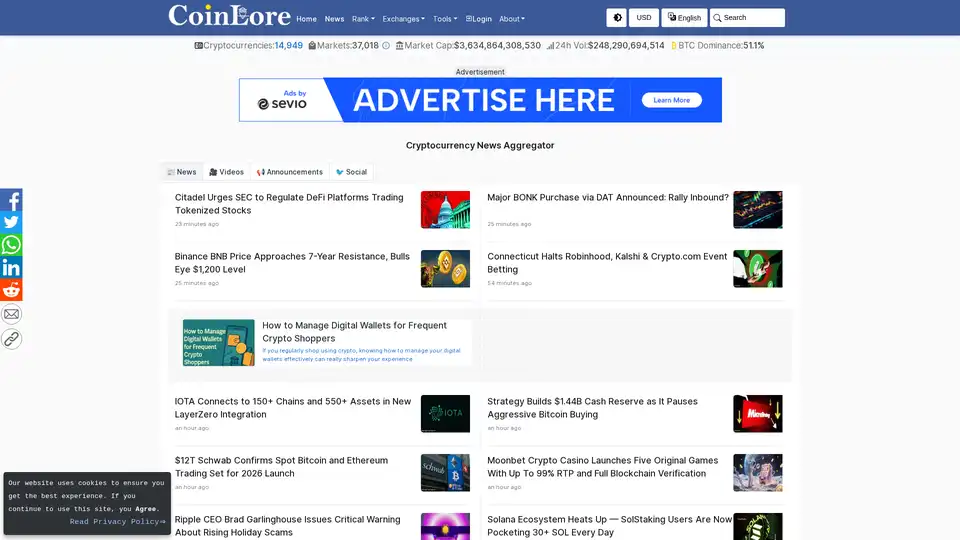Screen dimensions: 960x540
Task: Share page by email icon
Action: [x=11, y=314]
